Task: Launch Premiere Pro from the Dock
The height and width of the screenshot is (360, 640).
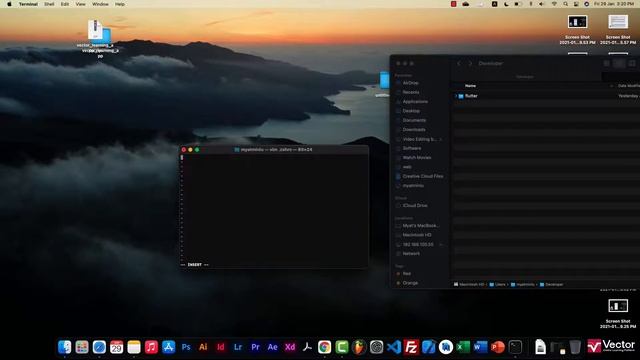Action: point(255,347)
